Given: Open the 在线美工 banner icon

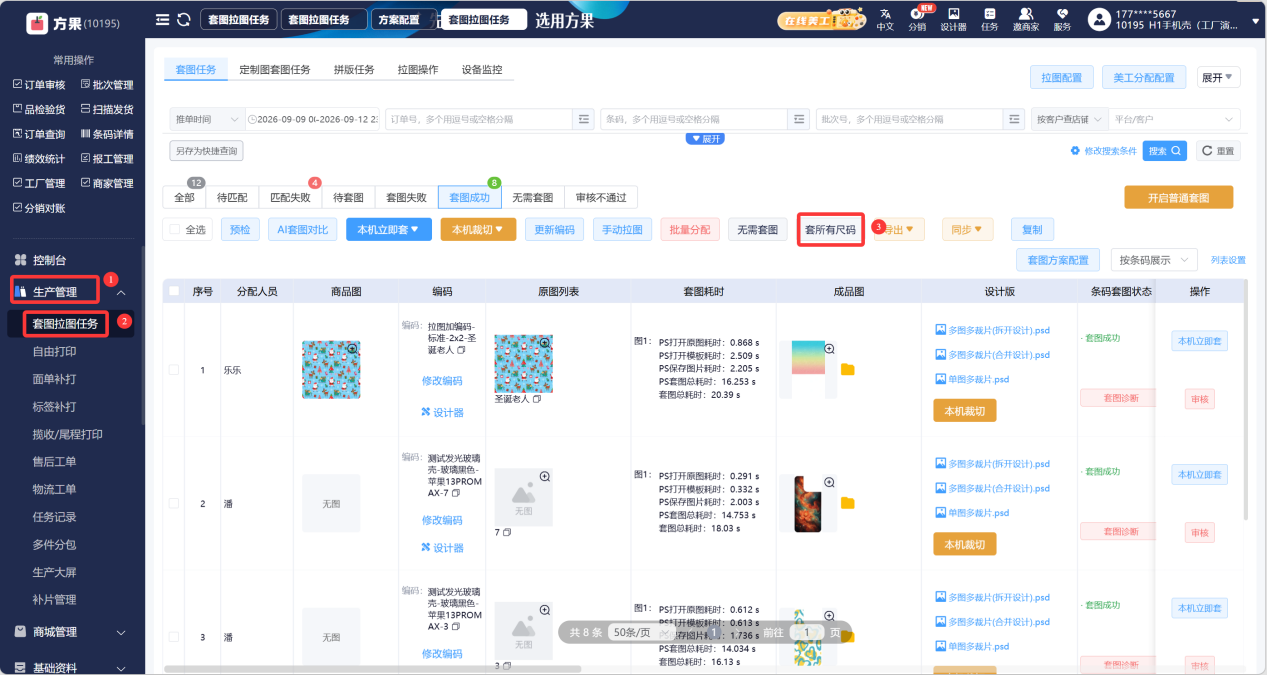Looking at the screenshot, I should pyautogui.click(x=821, y=19).
